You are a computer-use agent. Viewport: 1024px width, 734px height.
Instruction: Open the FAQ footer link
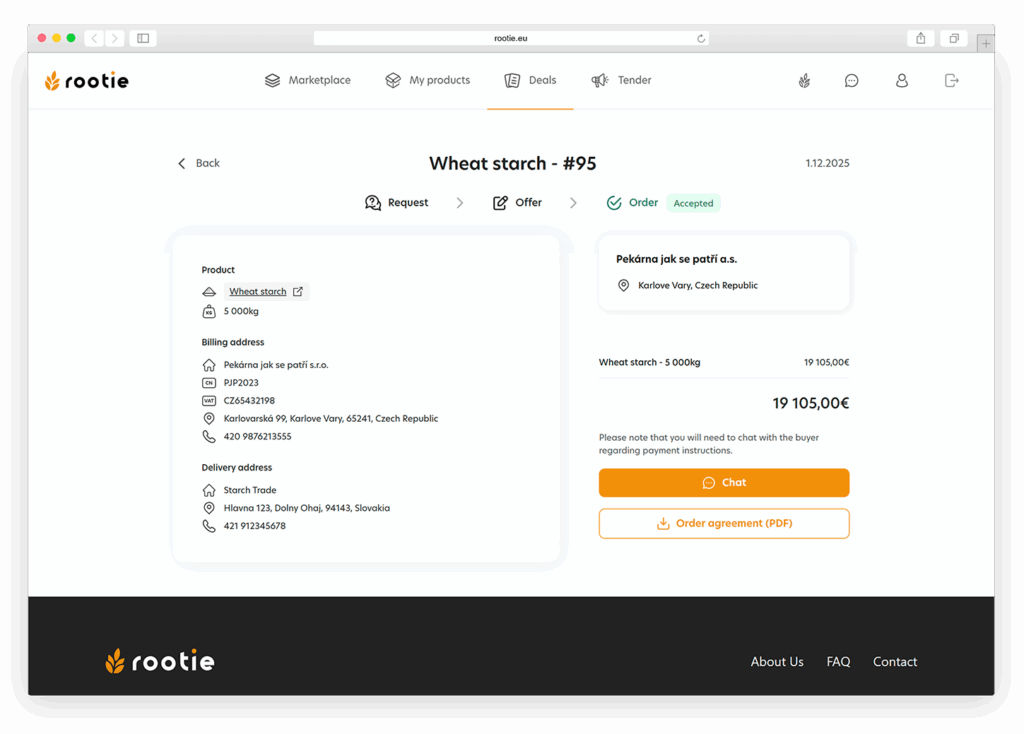point(838,662)
